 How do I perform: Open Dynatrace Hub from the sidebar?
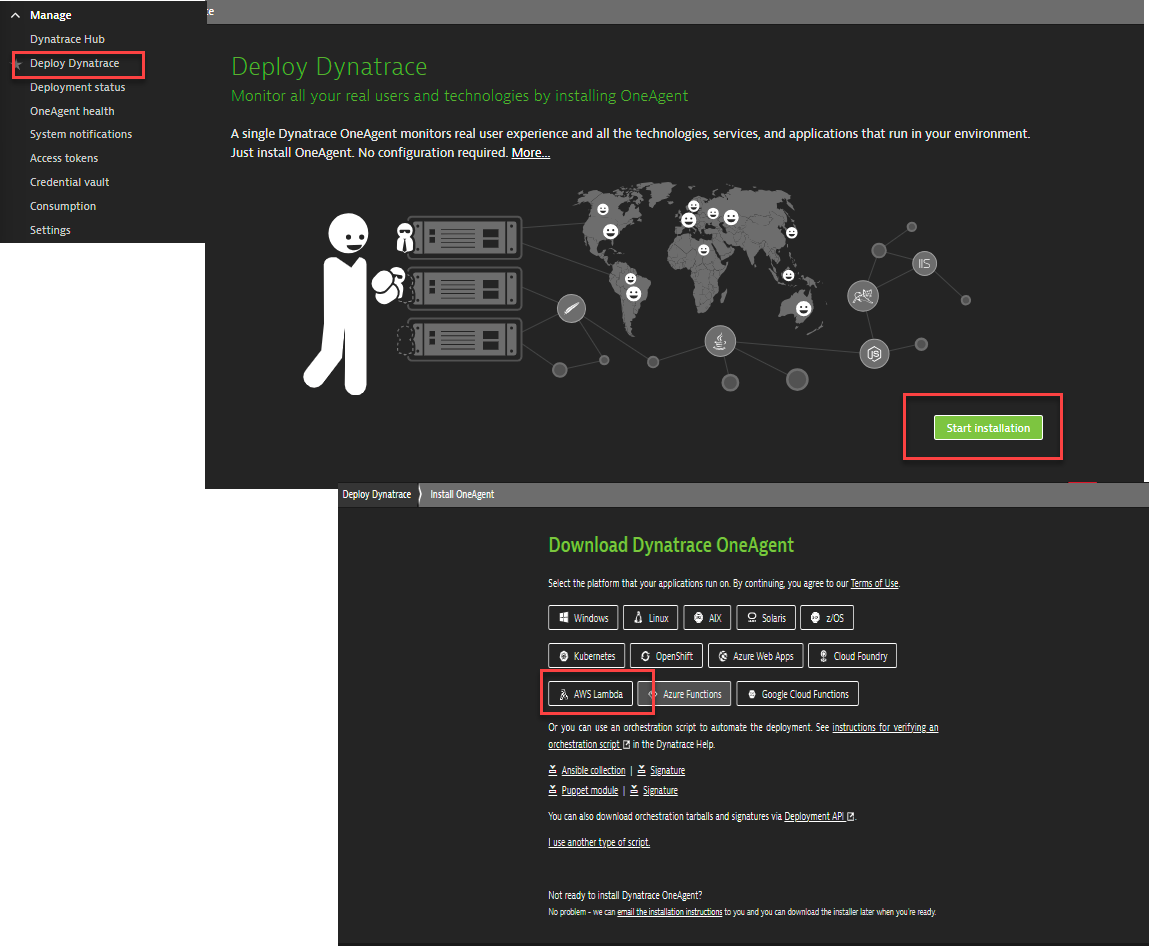pos(67,39)
